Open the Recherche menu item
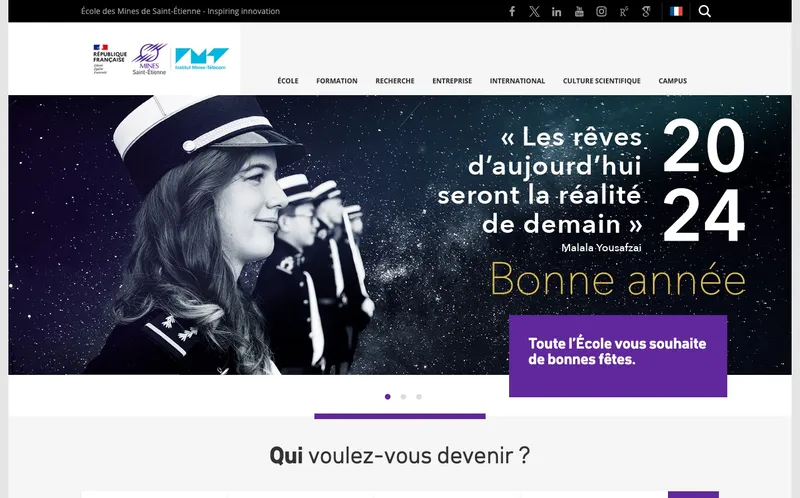 (x=395, y=81)
